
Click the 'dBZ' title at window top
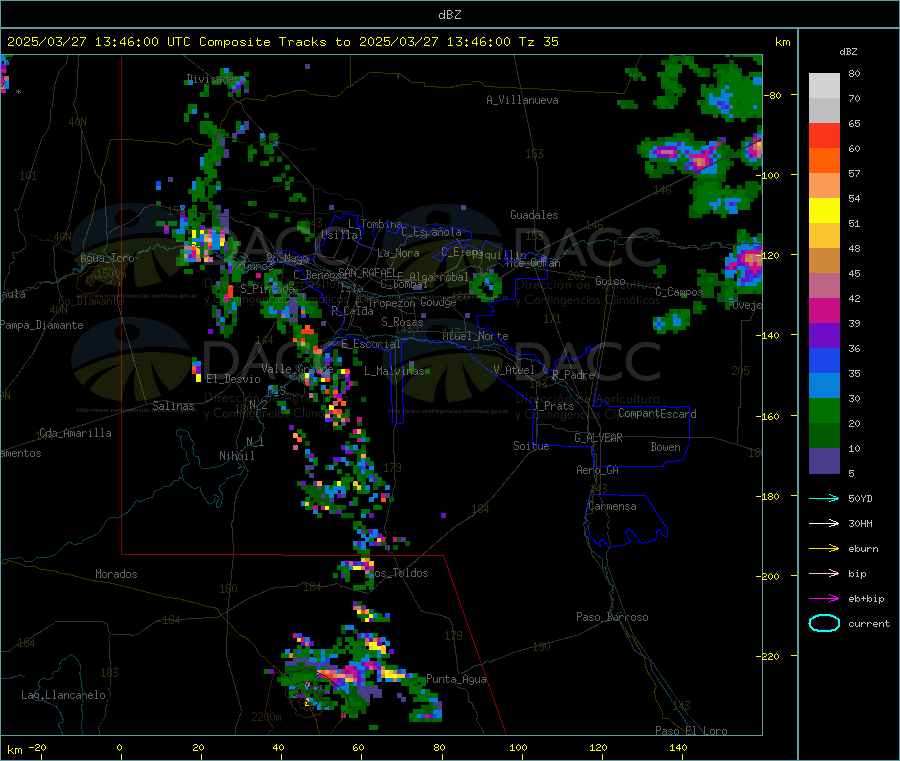[449, 15]
